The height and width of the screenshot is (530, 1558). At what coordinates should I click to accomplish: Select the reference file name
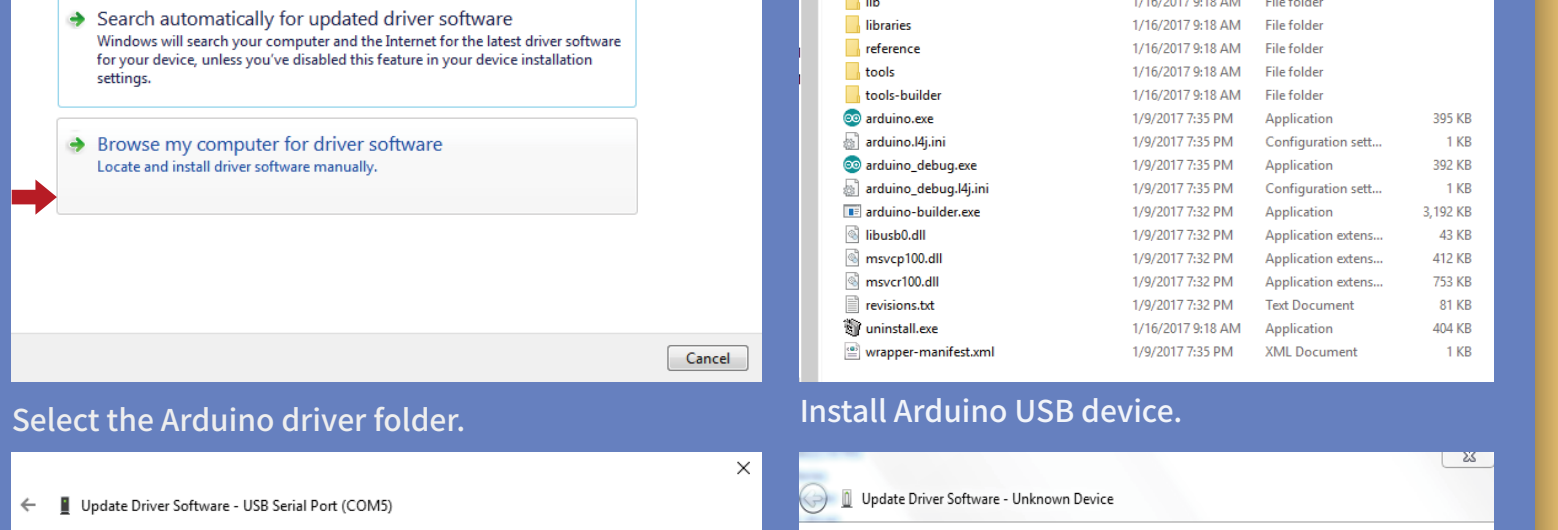click(x=892, y=48)
